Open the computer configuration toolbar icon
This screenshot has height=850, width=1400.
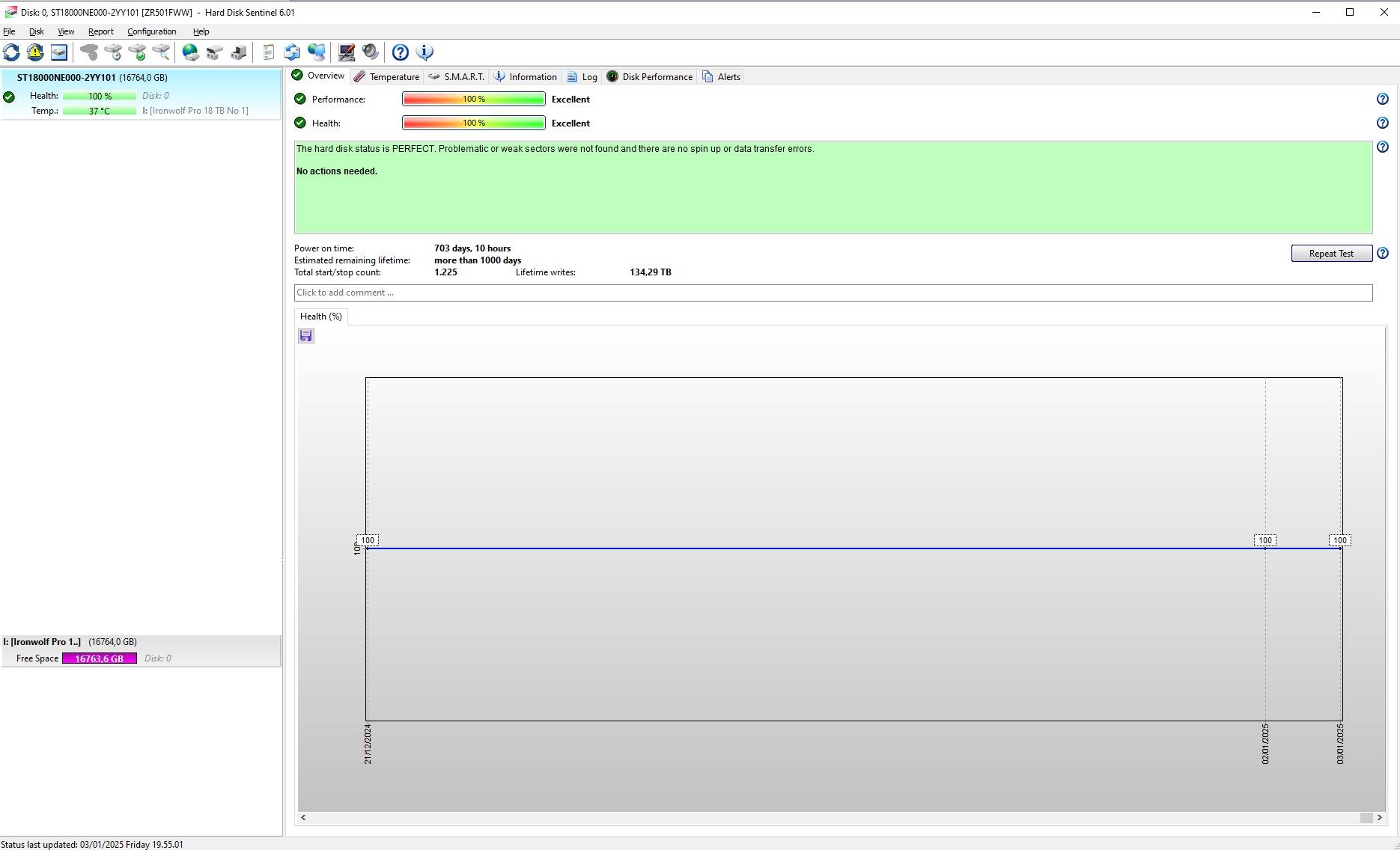pyautogui.click(x=347, y=52)
